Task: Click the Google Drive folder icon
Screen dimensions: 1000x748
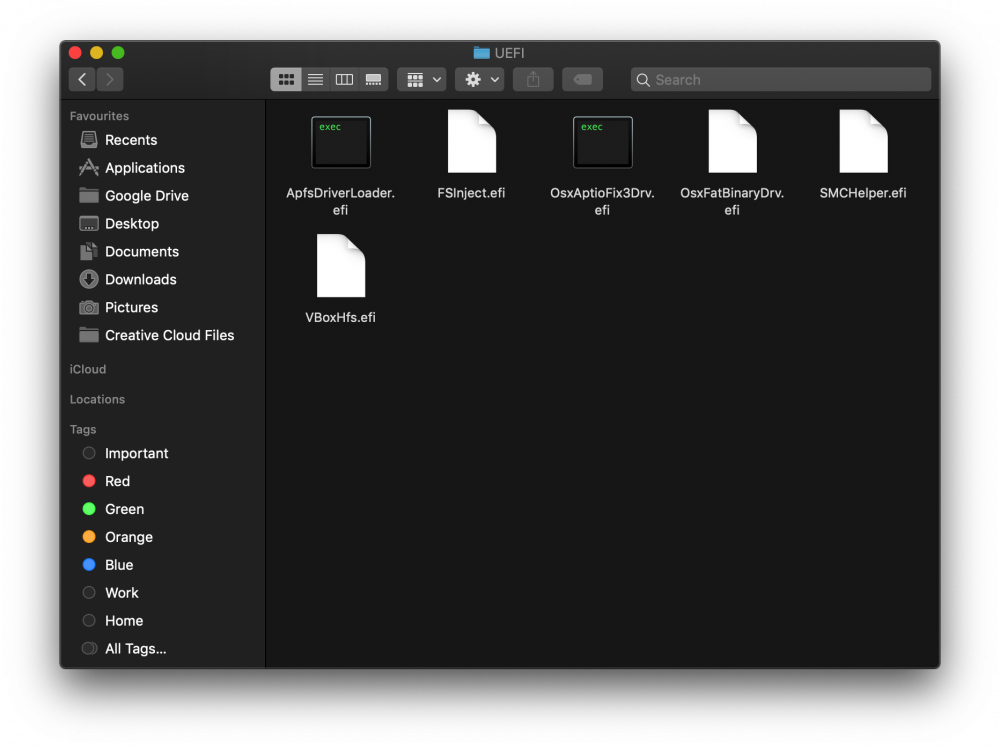Action: click(89, 195)
